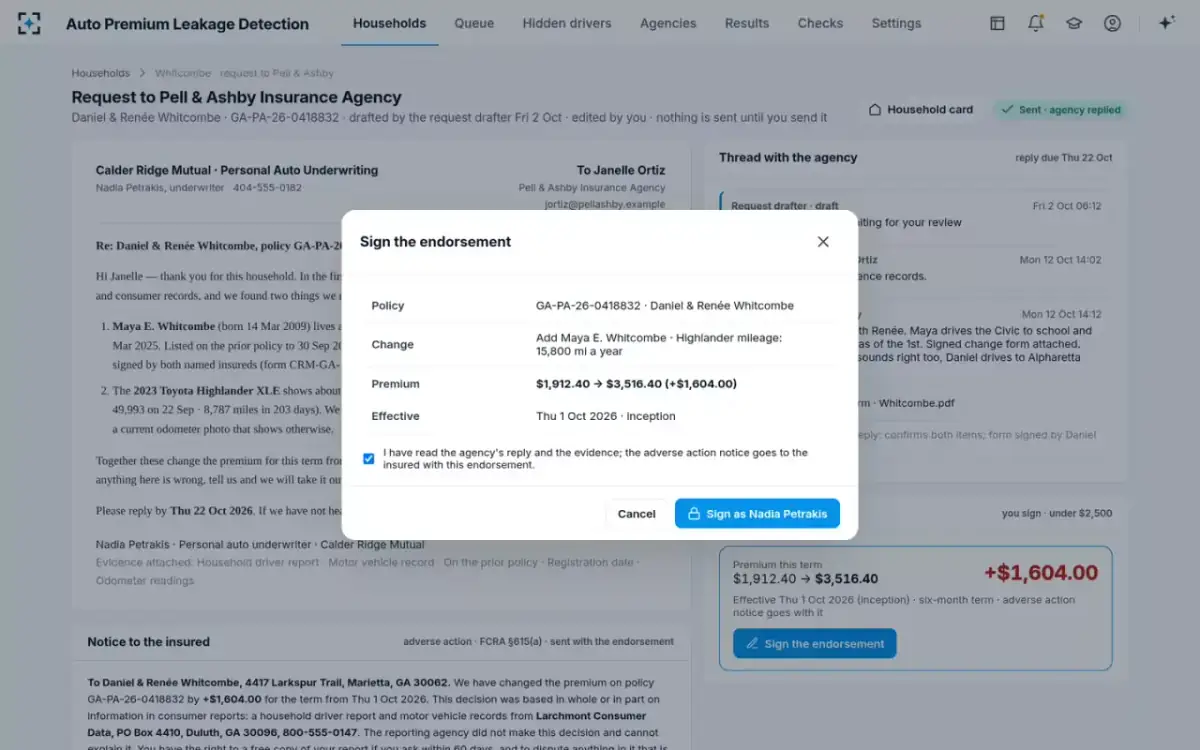Open the Agencies tab
Image resolution: width=1200 pixels, height=750 pixels.
pos(668,23)
